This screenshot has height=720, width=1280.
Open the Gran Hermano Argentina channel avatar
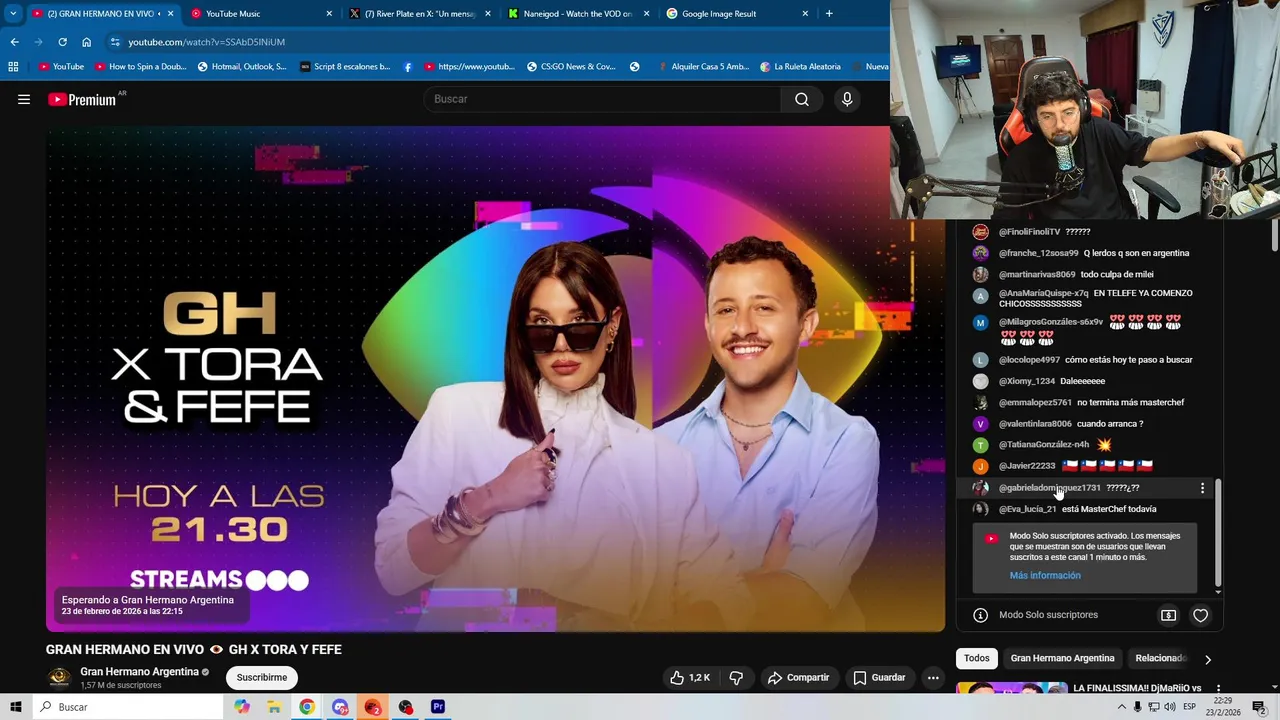pyautogui.click(x=59, y=678)
